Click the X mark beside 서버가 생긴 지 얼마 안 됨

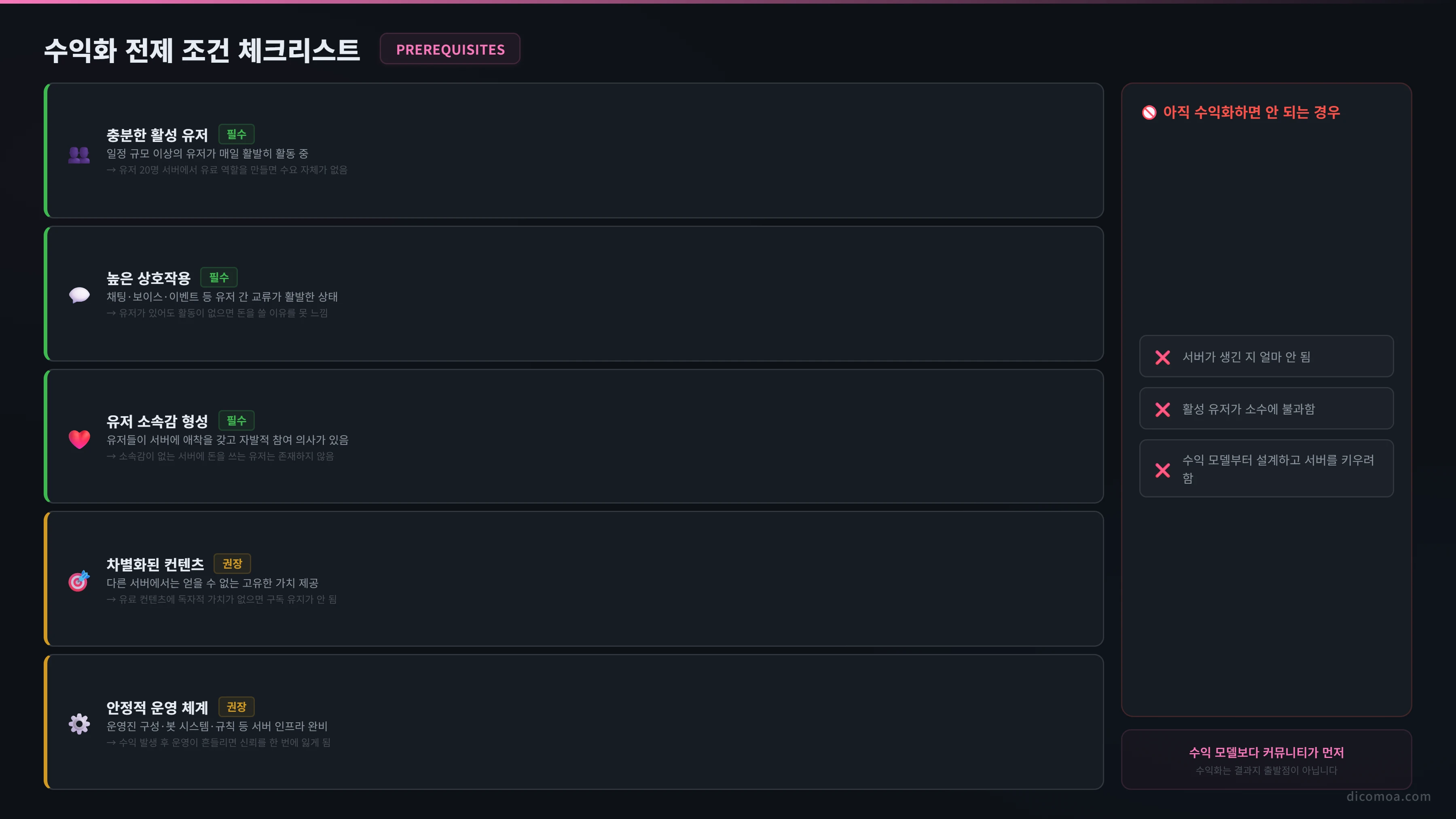coord(1163,357)
